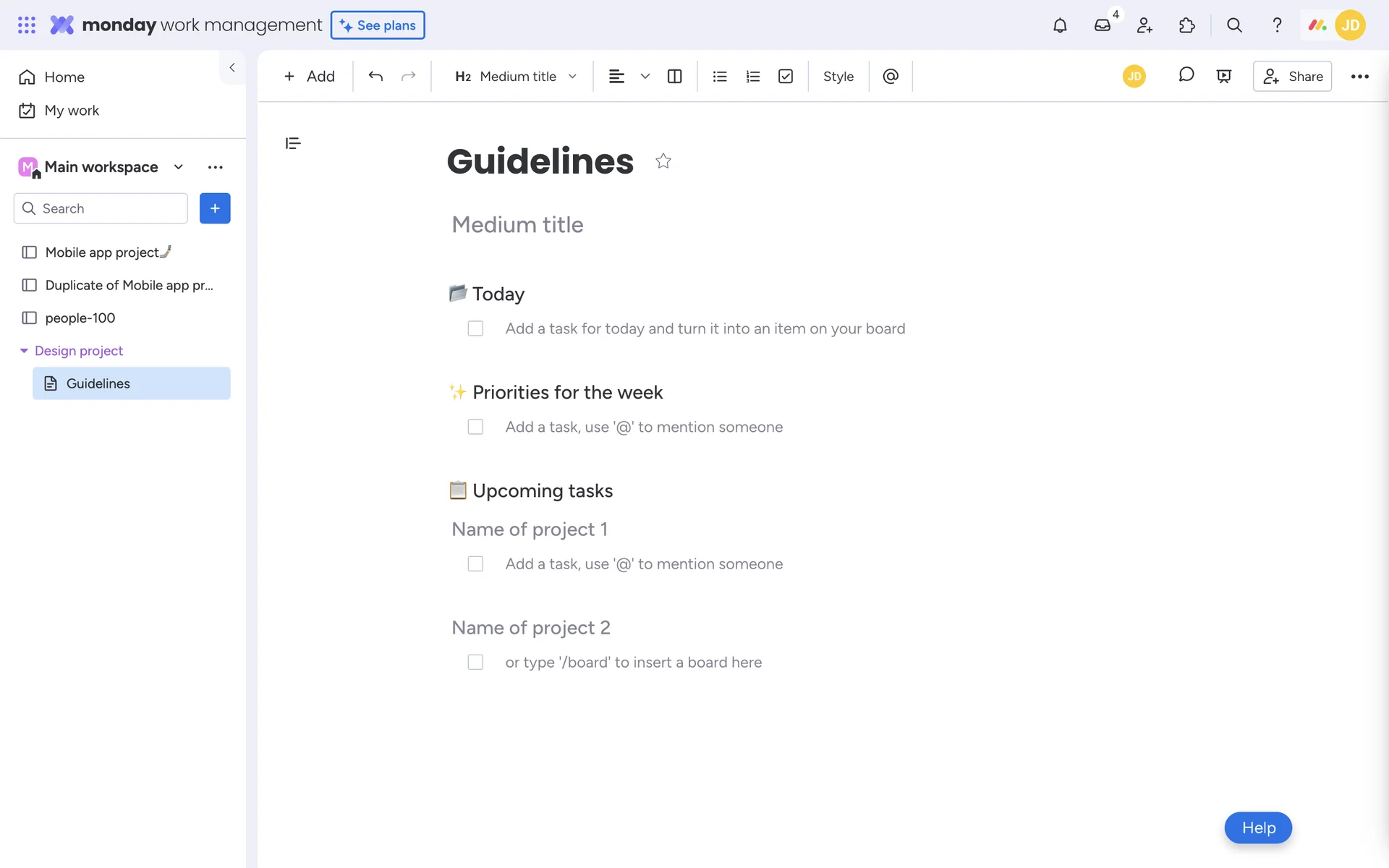Image resolution: width=1389 pixels, height=868 pixels.
Task: Click the See plans button
Action: pos(378,25)
